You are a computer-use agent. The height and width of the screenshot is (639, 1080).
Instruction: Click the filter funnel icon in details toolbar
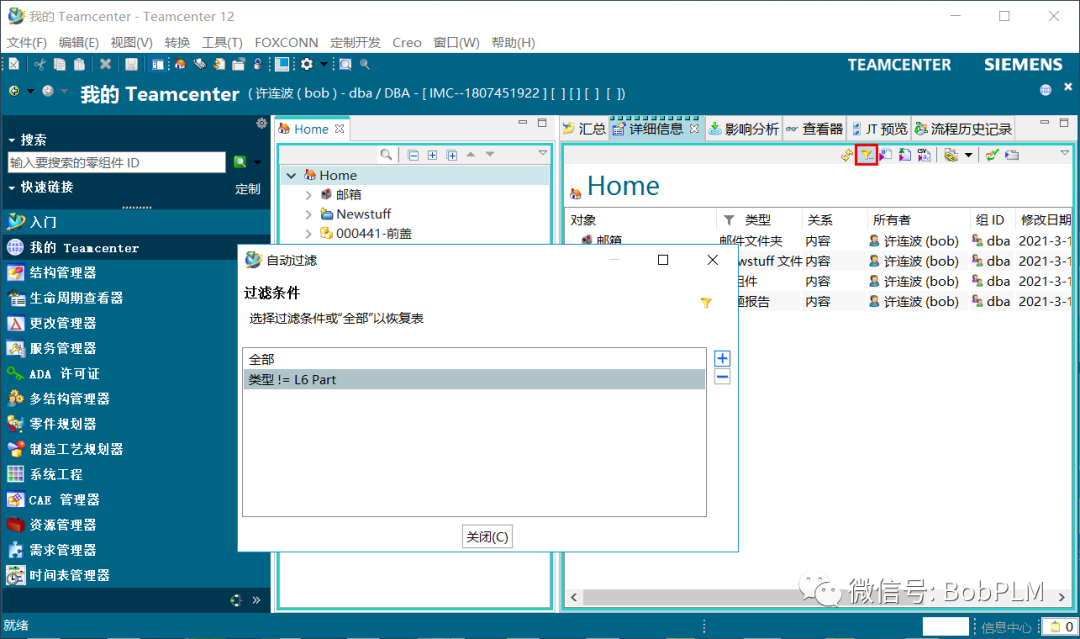[x=866, y=156]
